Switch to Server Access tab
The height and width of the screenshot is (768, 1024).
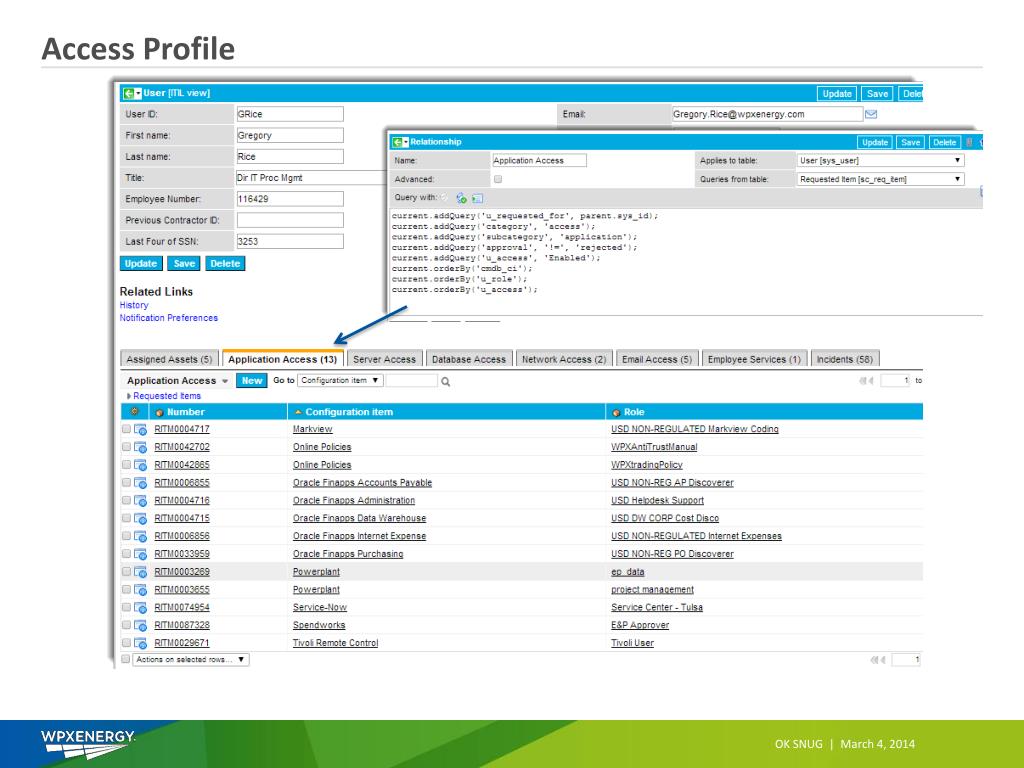[385, 359]
